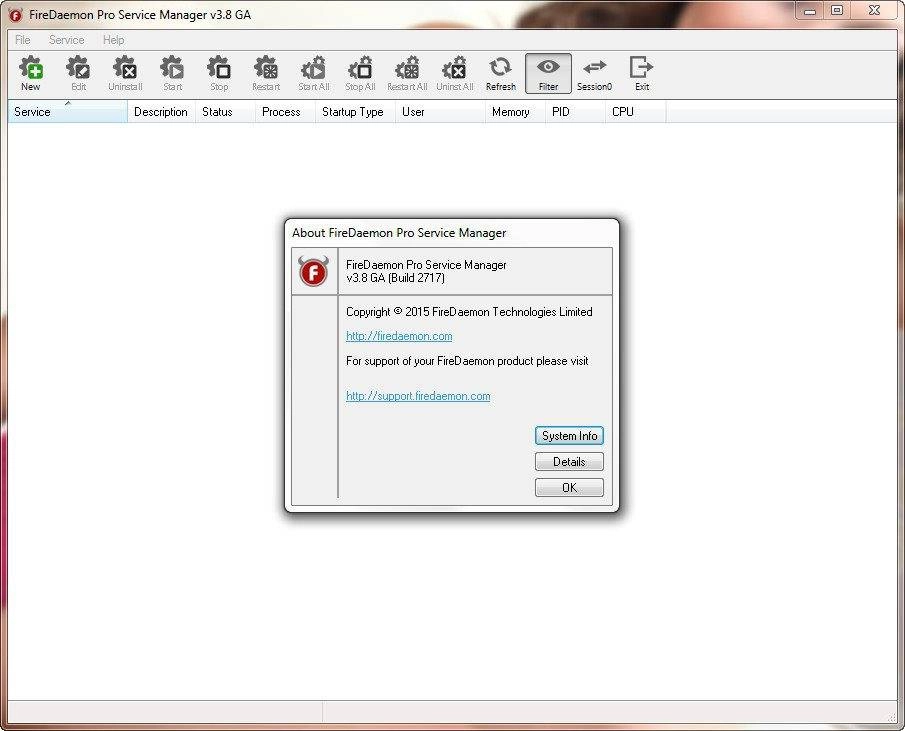This screenshot has height=731, width=905.
Task: Click the Start All services icon
Action: [x=313, y=73]
